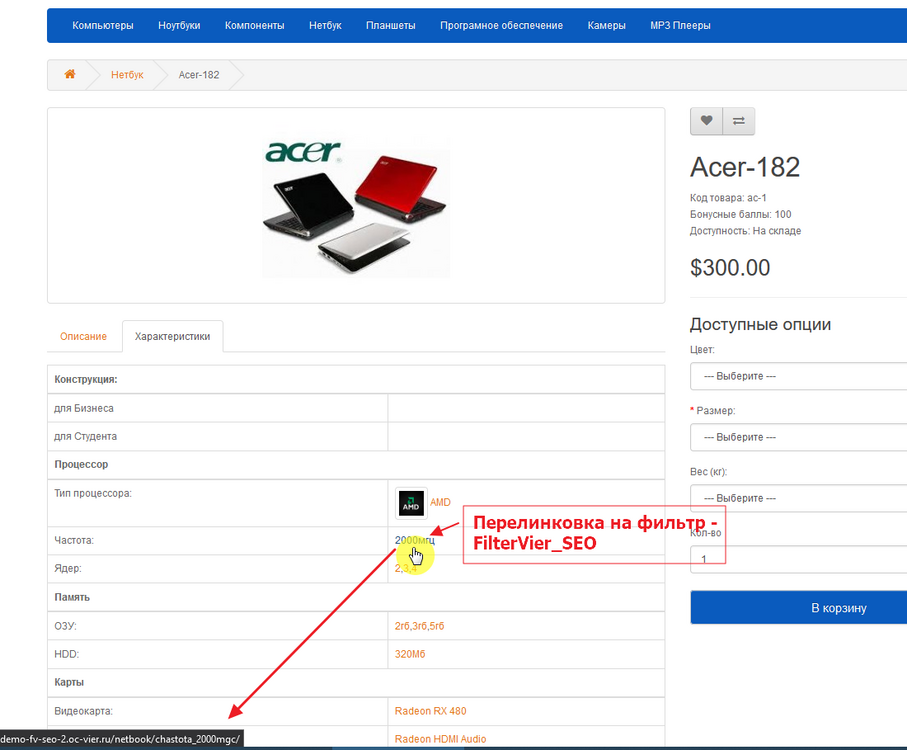
Task: Switch to the Описание tab
Action: point(83,336)
